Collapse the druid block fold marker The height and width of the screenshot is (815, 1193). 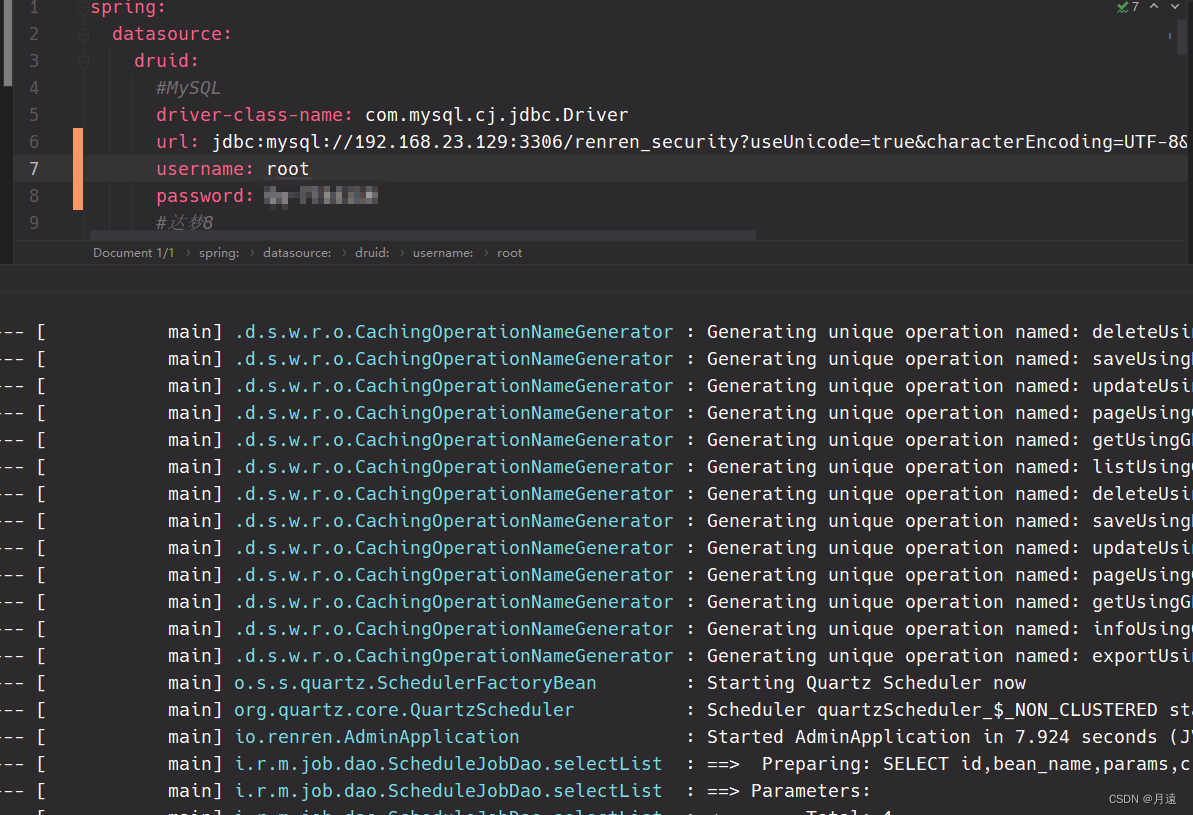pyautogui.click(x=84, y=61)
